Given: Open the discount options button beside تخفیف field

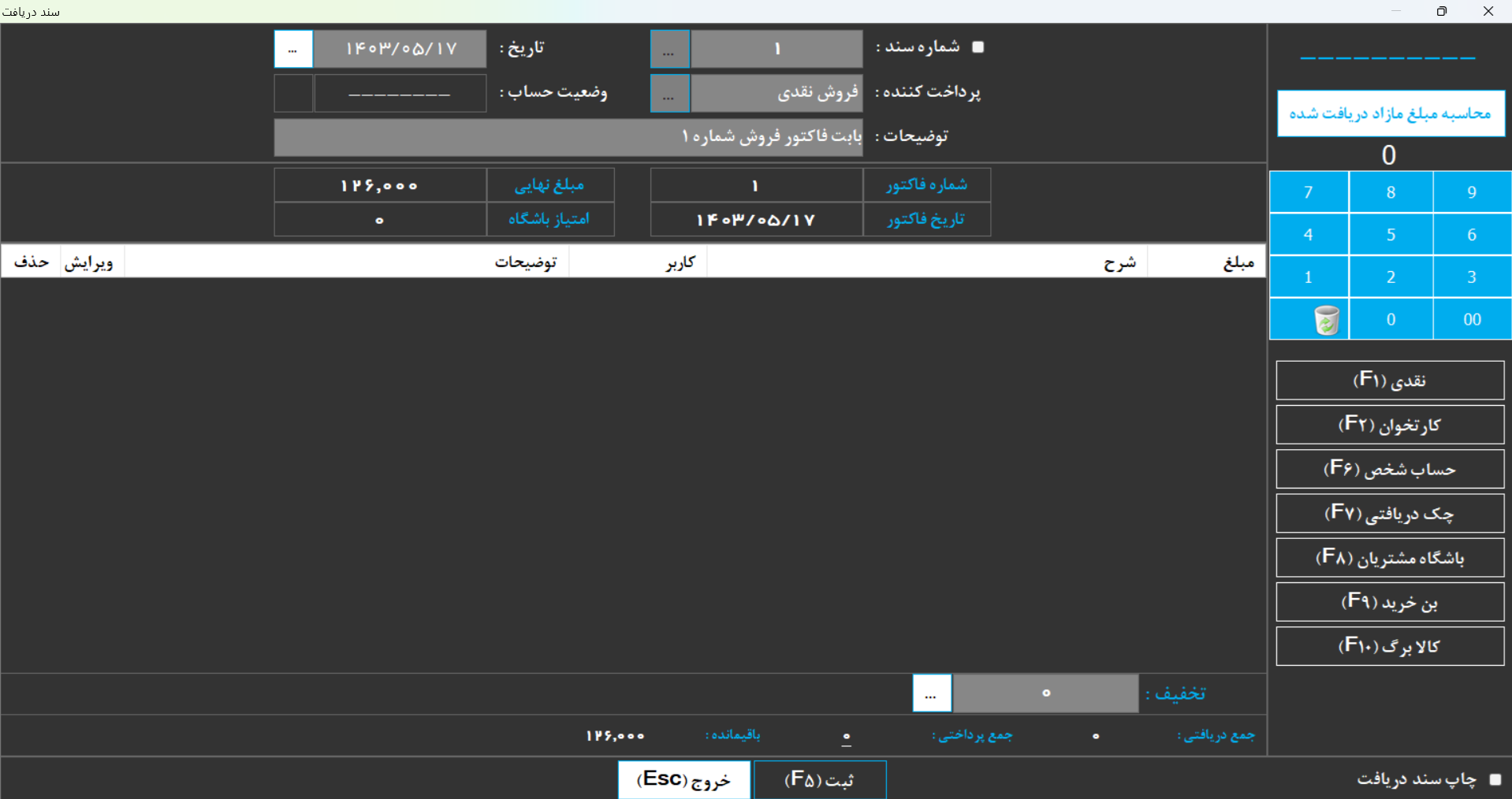Looking at the screenshot, I should point(932,693).
